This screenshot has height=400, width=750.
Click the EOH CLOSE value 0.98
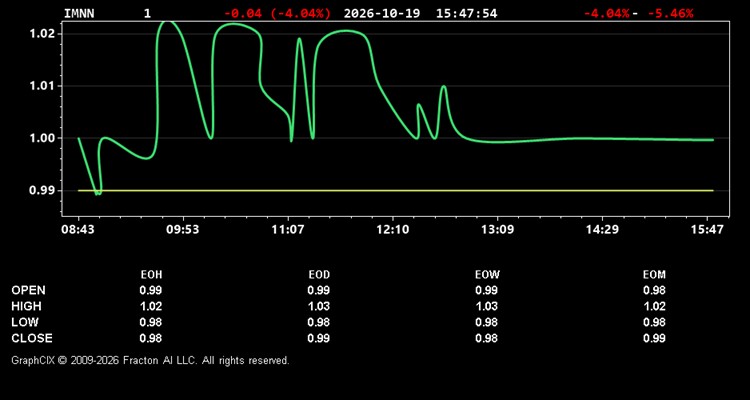tap(151, 338)
